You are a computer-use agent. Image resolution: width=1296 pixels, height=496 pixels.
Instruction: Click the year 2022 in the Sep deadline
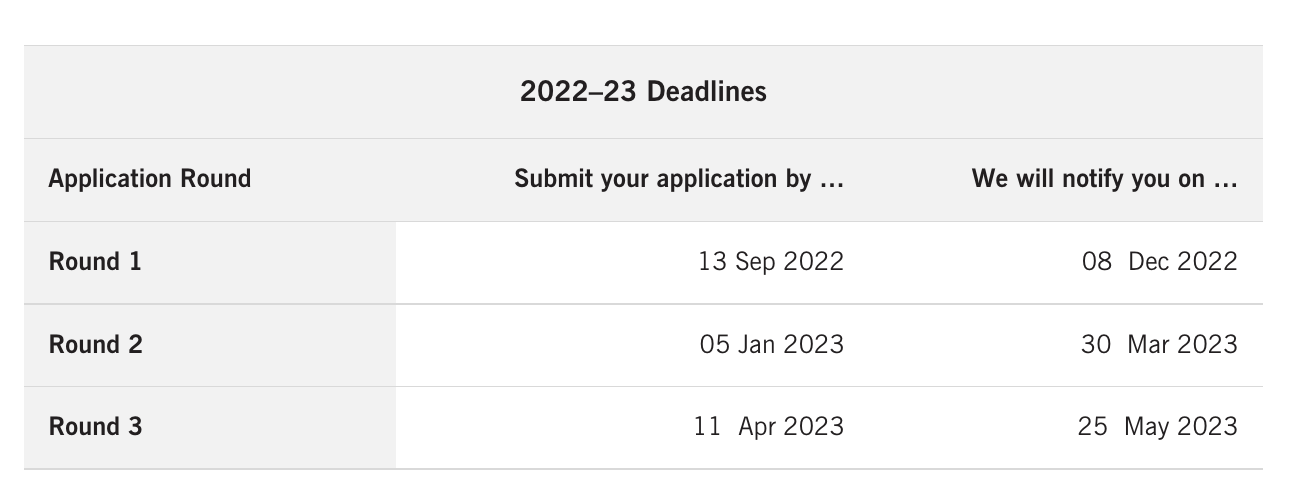click(813, 262)
